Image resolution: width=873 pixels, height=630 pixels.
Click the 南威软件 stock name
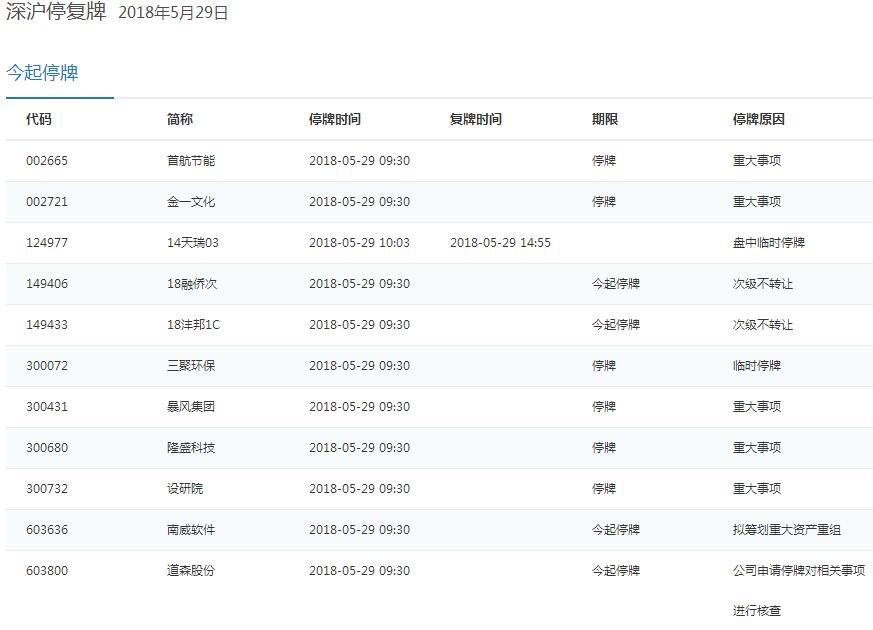191,530
